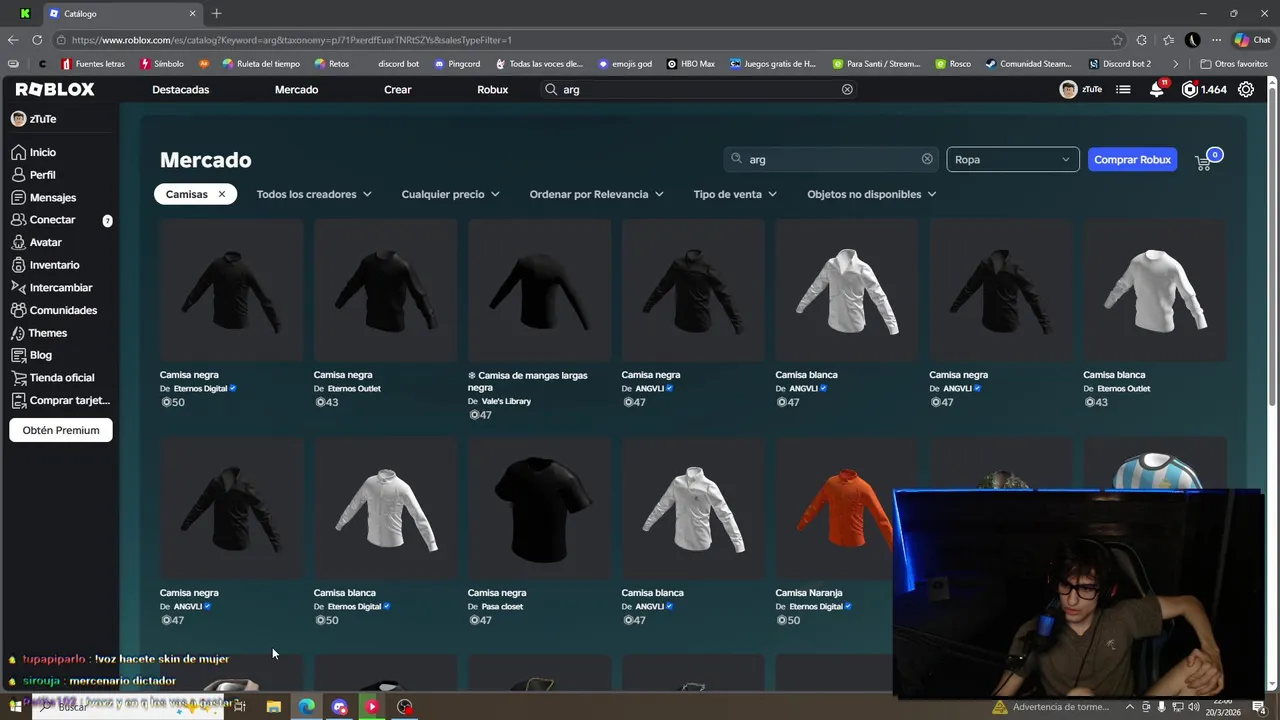The image size is (1280, 720).
Task: Open Discord bot 2 bookmark
Action: [x=1120, y=64]
